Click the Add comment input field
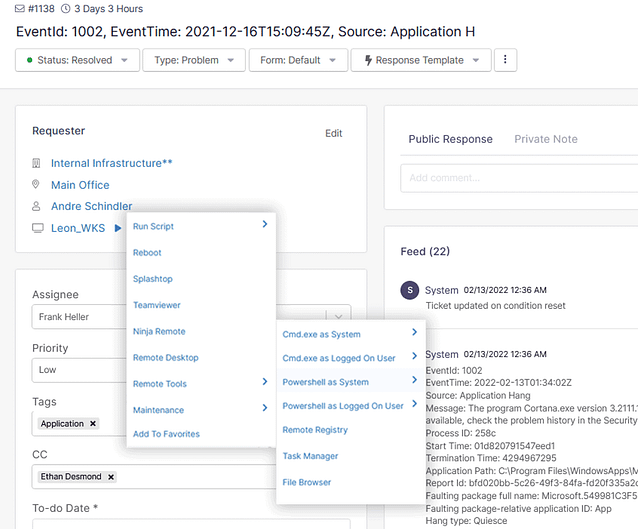The image size is (638, 529). [x=518, y=177]
